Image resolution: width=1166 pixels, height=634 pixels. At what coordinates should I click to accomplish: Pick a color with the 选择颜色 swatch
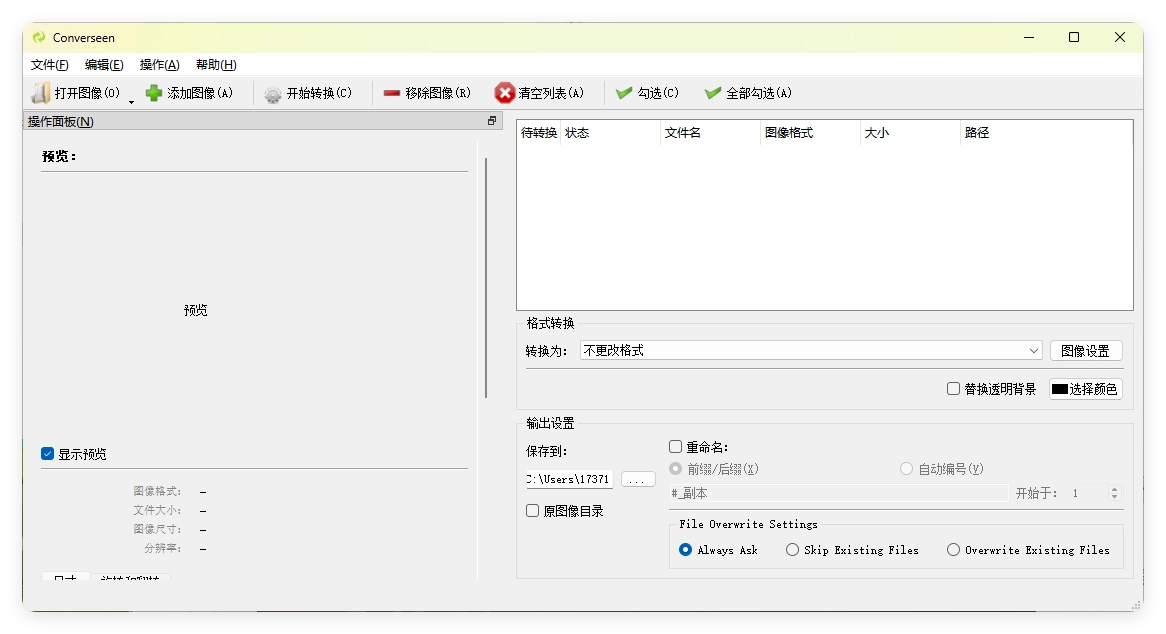click(x=1086, y=389)
